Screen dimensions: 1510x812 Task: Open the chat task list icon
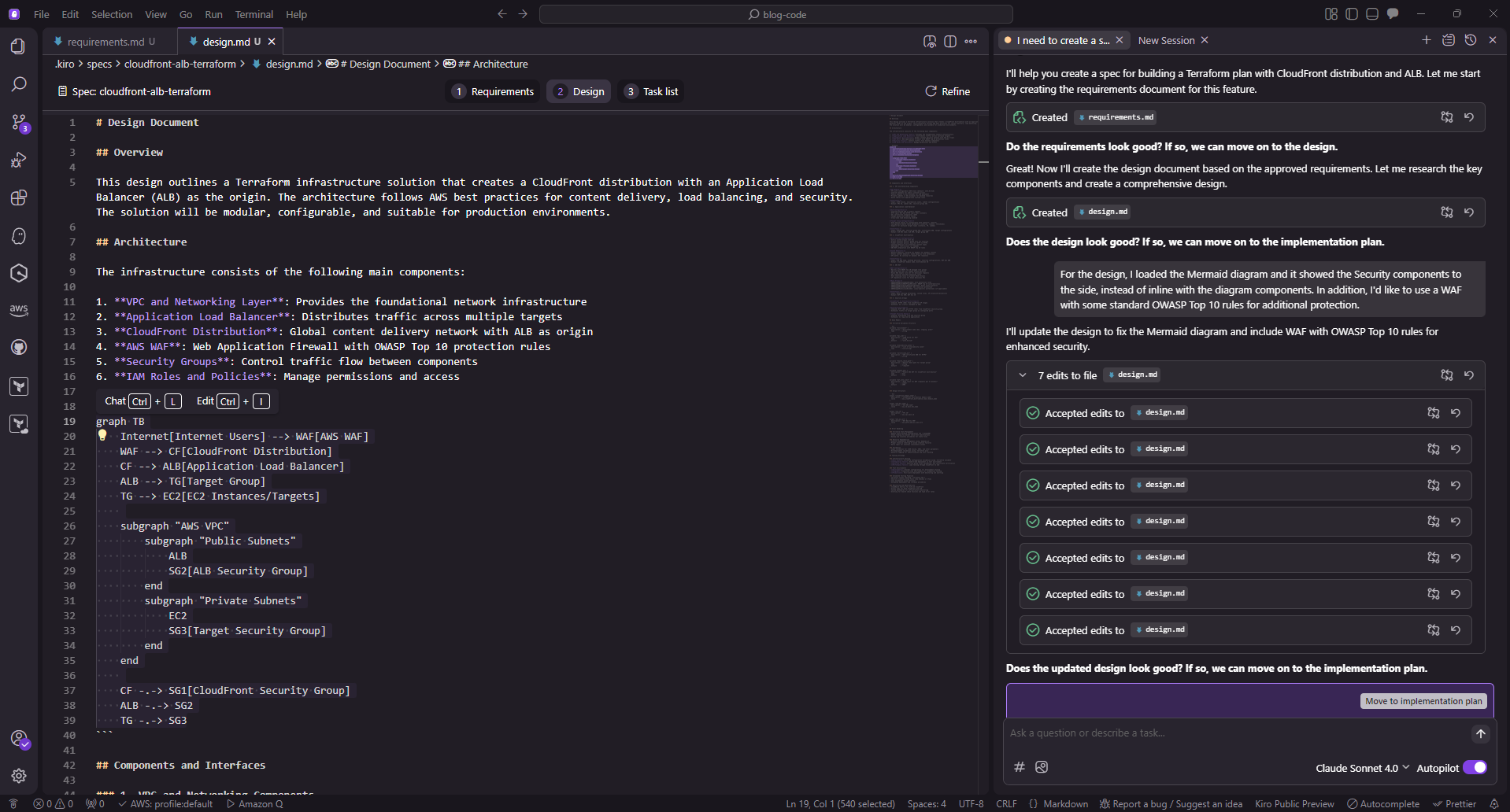(x=1449, y=40)
